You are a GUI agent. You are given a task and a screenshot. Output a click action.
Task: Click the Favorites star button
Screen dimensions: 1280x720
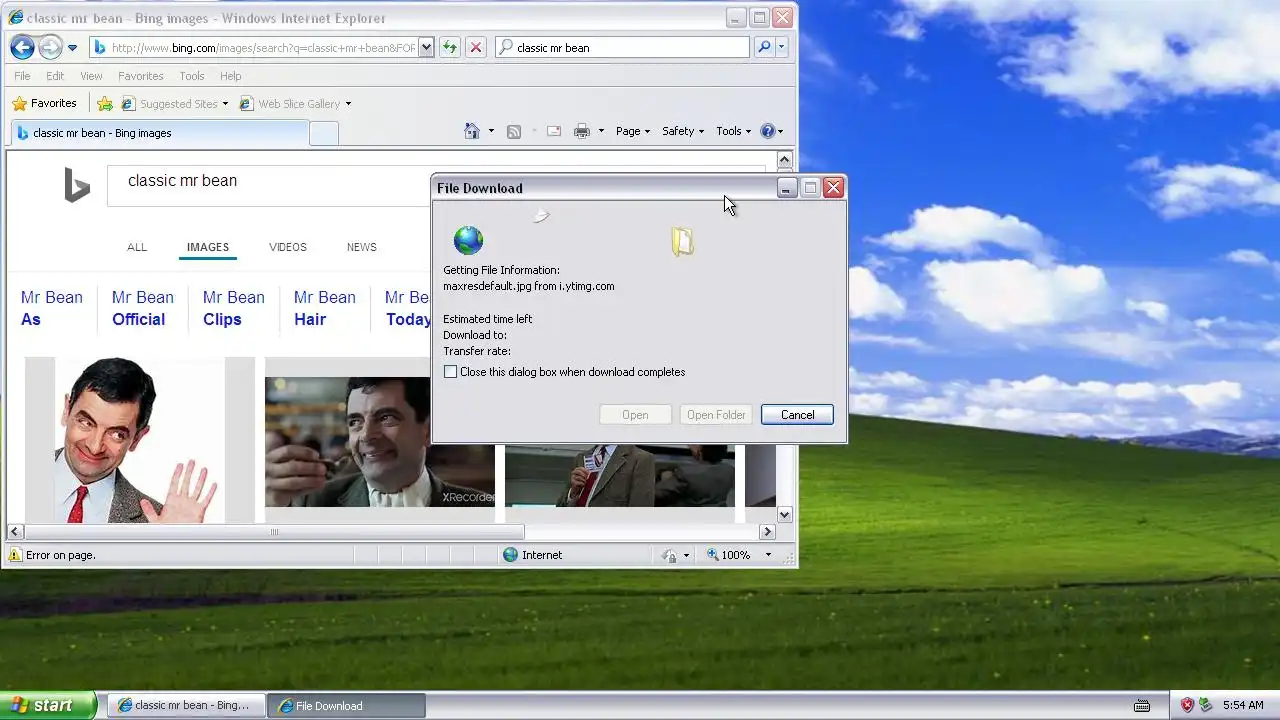pyautogui.click(x=44, y=103)
